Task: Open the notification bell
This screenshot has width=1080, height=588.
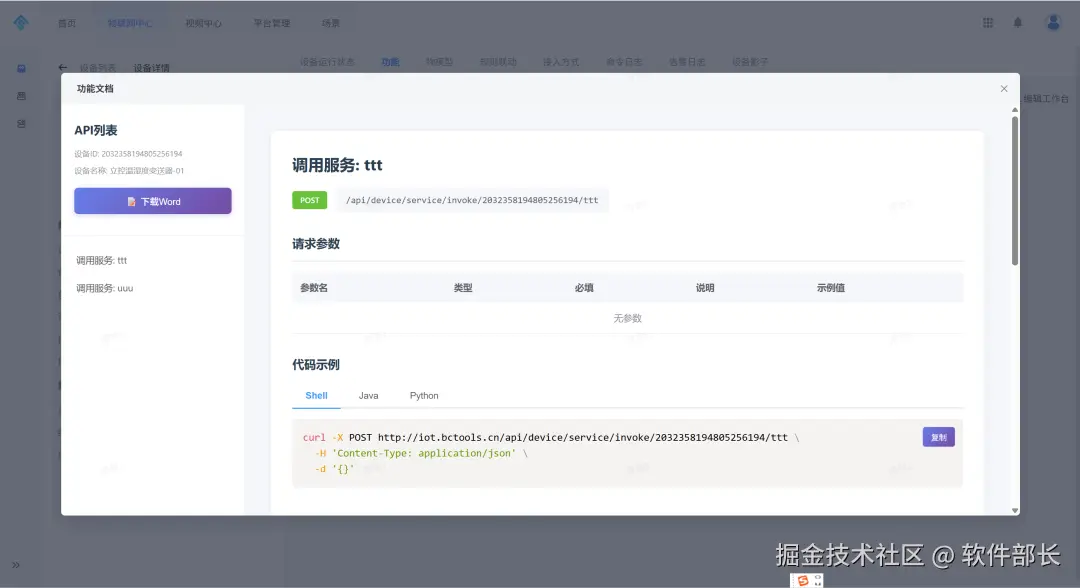Action: [1018, 21]
